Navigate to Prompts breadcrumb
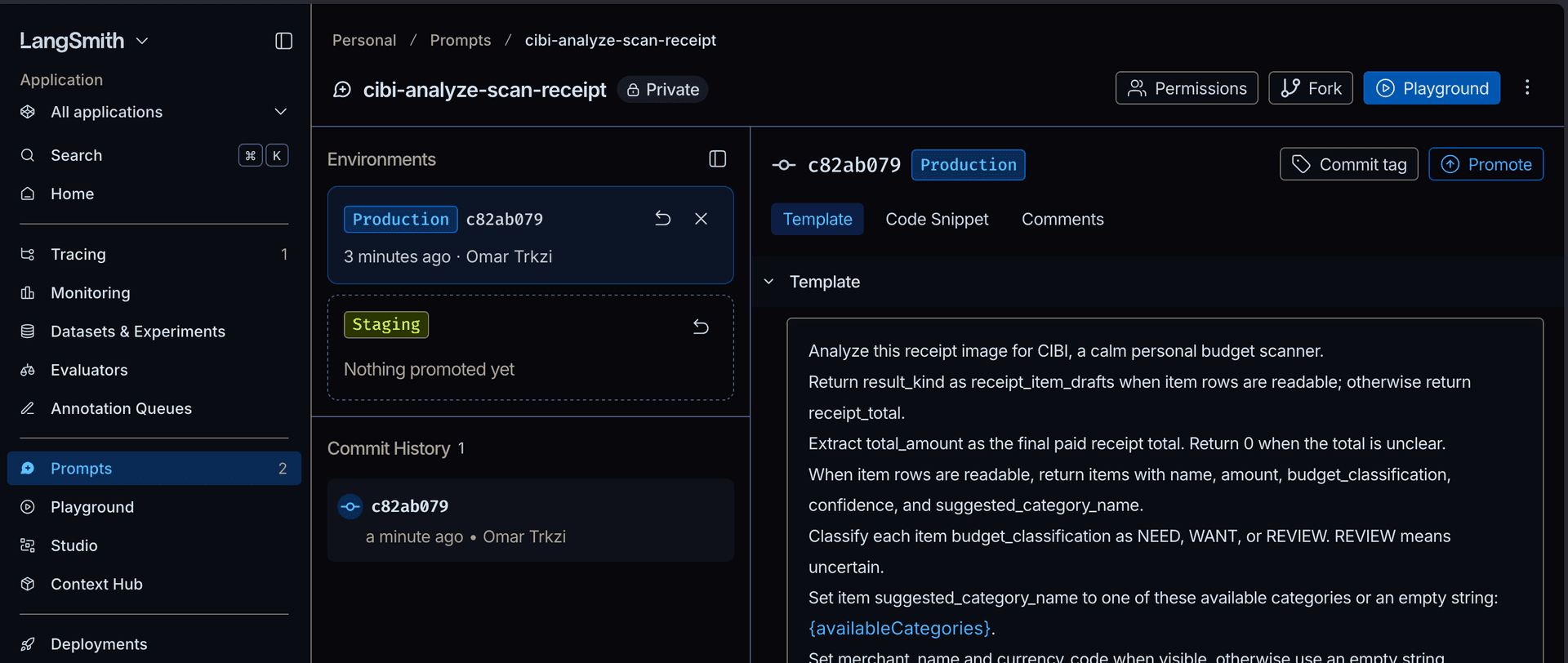This screenshot has height=663, width=1568. point(461,40)
